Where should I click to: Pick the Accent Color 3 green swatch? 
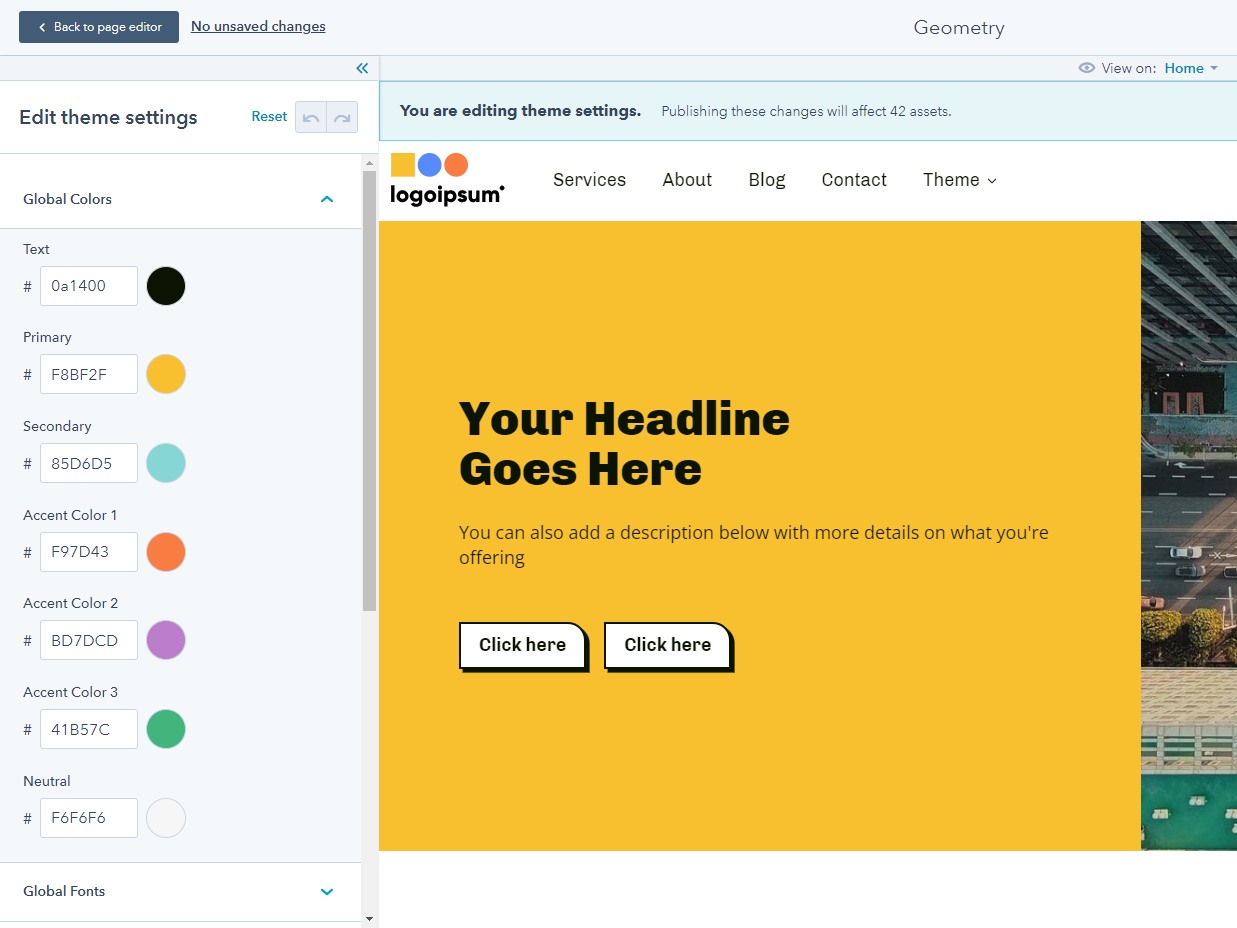pos(166,729)
